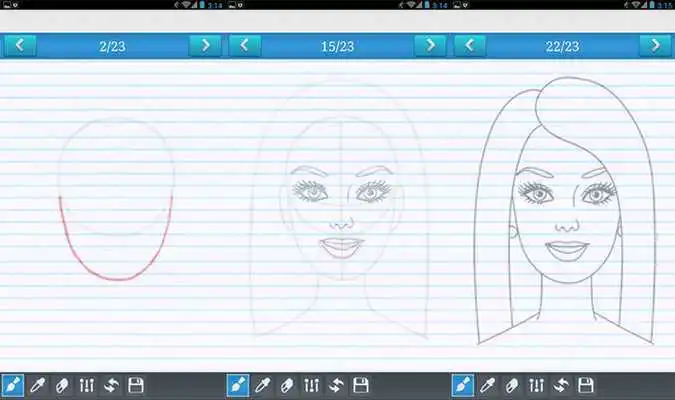Image resolution: width=675 pixels, height=400 pixels.
Task: Save the drawing in the 2/23 panel
Action: click(x=136, y=385)
